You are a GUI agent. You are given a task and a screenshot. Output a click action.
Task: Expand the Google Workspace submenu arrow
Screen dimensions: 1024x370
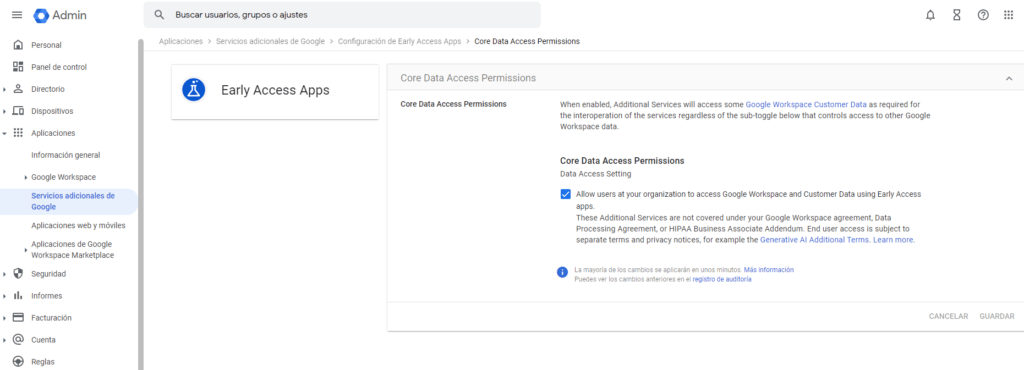click(x=25, y=177)
